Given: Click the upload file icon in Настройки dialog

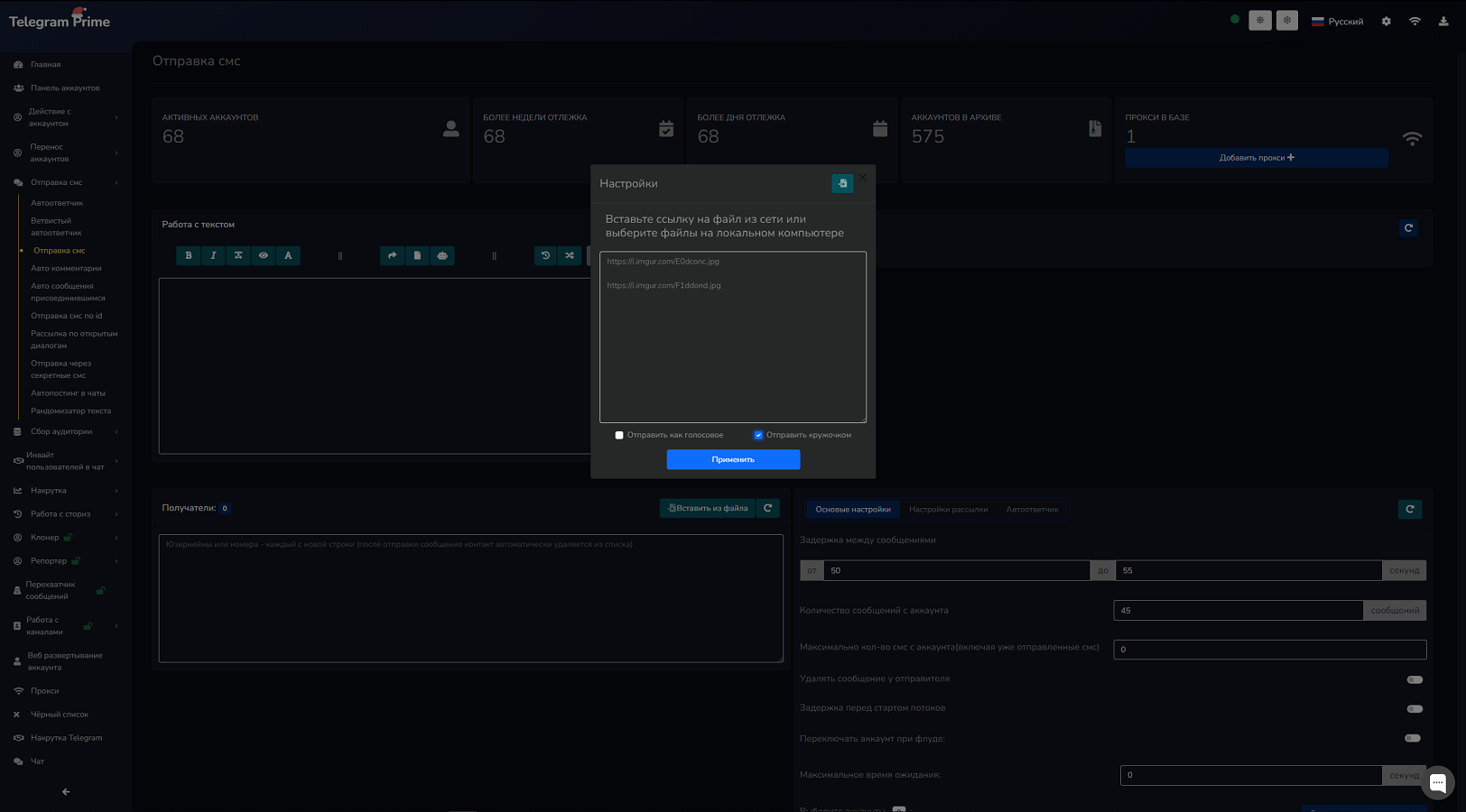Looking at the screenshot, I should (x=842, y=183).
